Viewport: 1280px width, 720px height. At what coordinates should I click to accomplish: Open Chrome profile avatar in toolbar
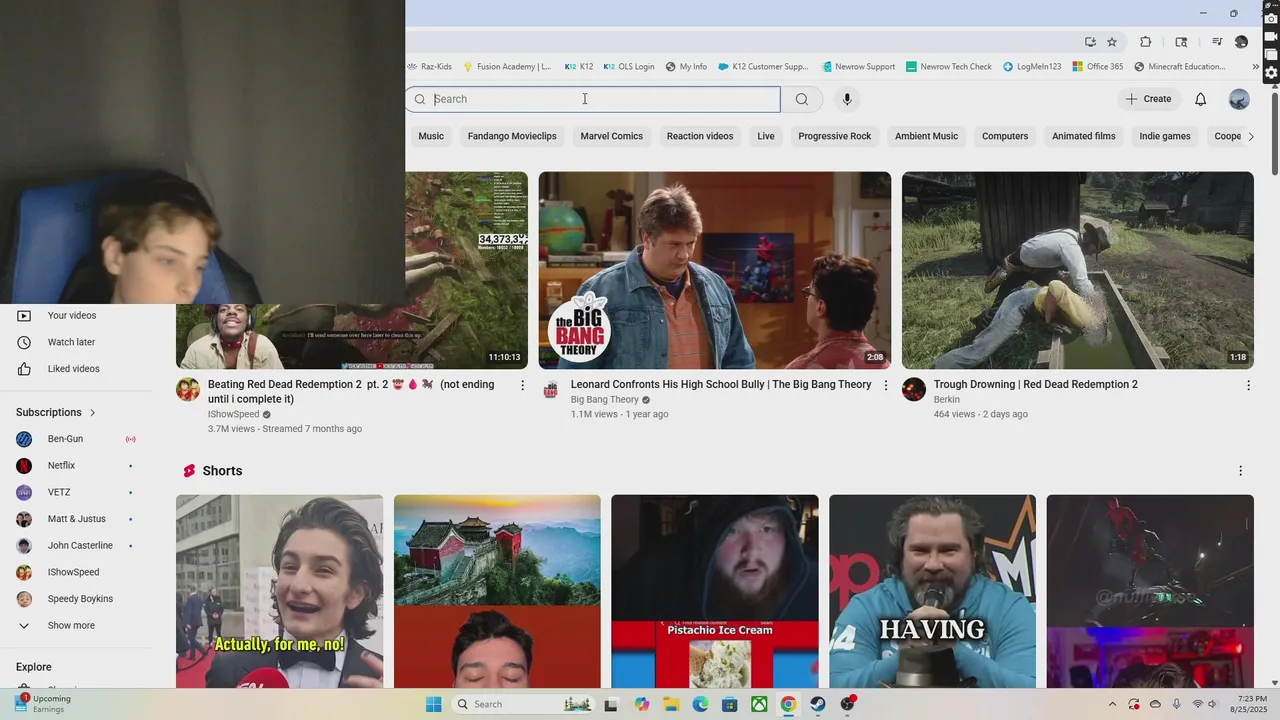(x=1241, y=42)
